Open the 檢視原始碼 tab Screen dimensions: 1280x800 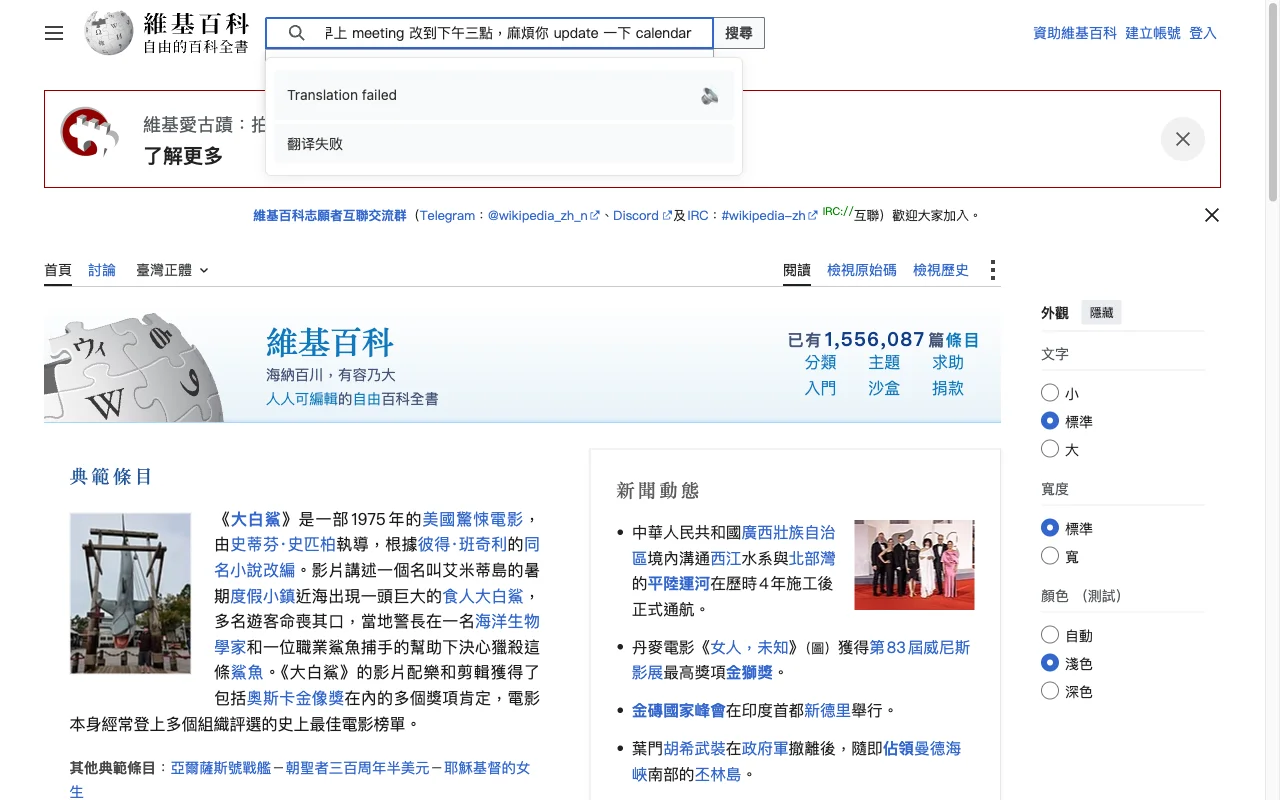[x=862, y=270]
